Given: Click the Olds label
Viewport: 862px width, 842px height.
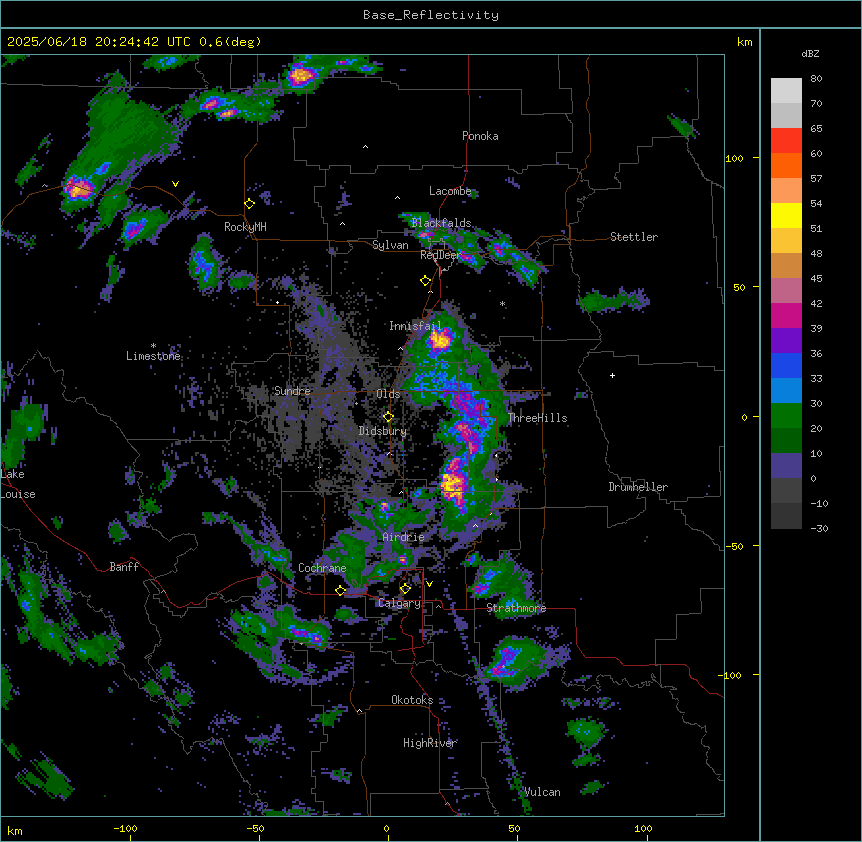Looking at the screenshot, I should click(x=388, y=394).
